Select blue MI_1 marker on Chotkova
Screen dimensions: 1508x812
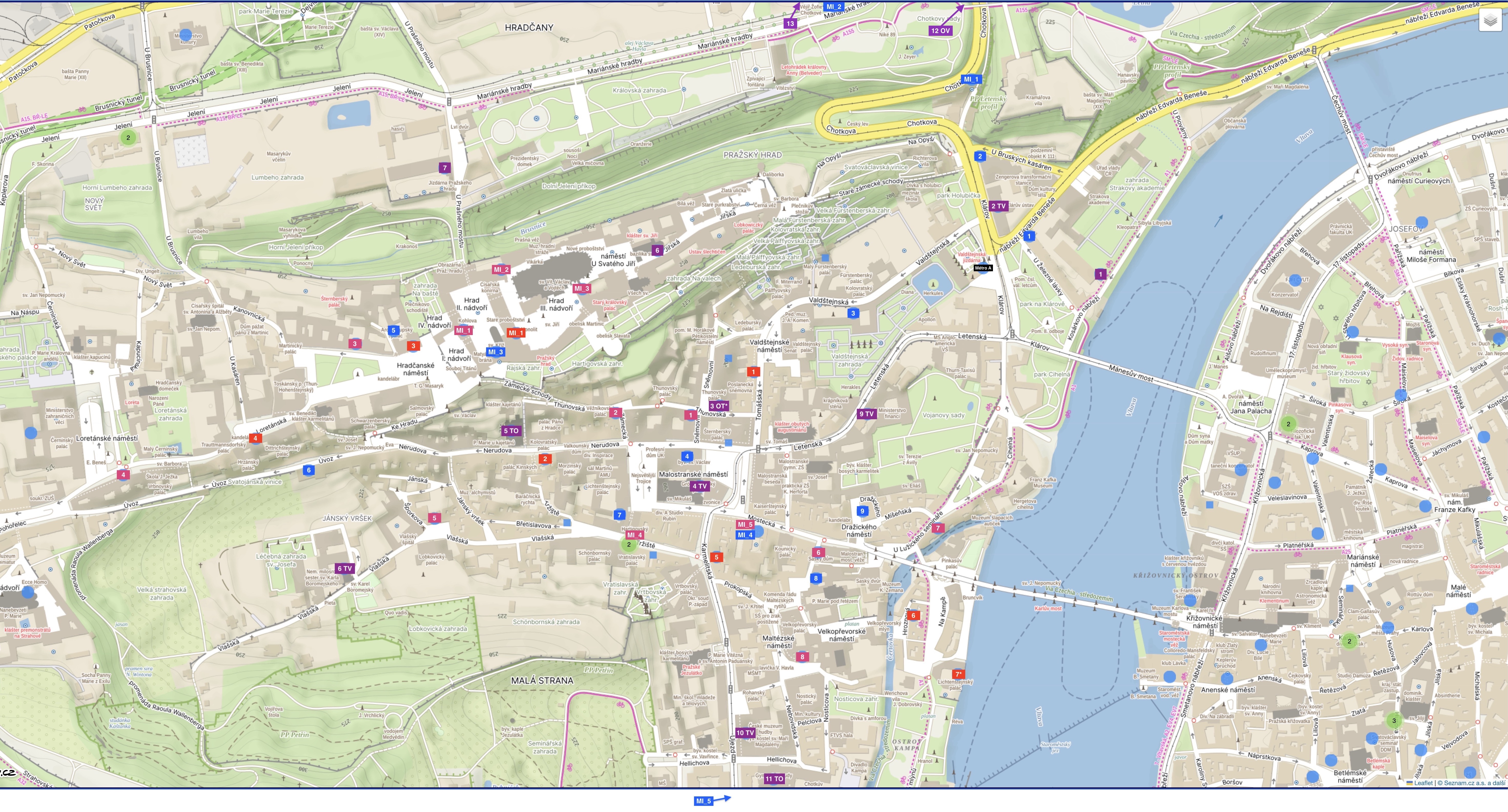point(971,79)
